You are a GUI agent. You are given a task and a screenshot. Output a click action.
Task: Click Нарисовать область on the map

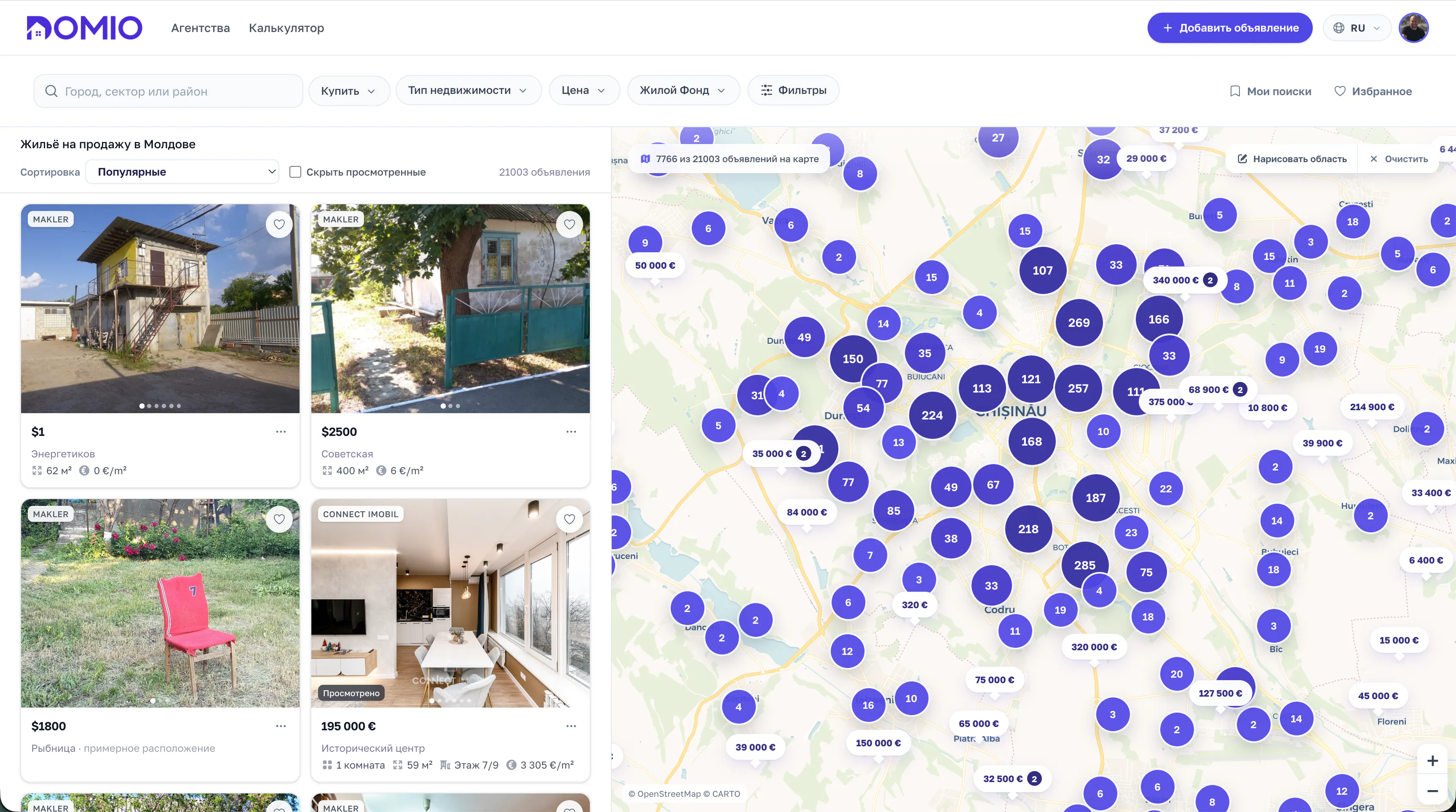tap(1292, 159)
